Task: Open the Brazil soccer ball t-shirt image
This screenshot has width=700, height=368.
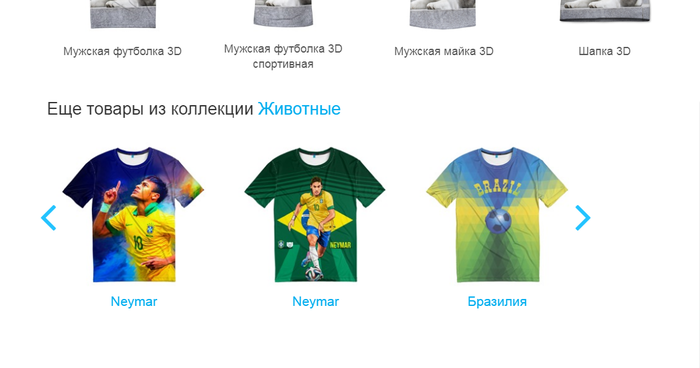Action: click(497, 214)
